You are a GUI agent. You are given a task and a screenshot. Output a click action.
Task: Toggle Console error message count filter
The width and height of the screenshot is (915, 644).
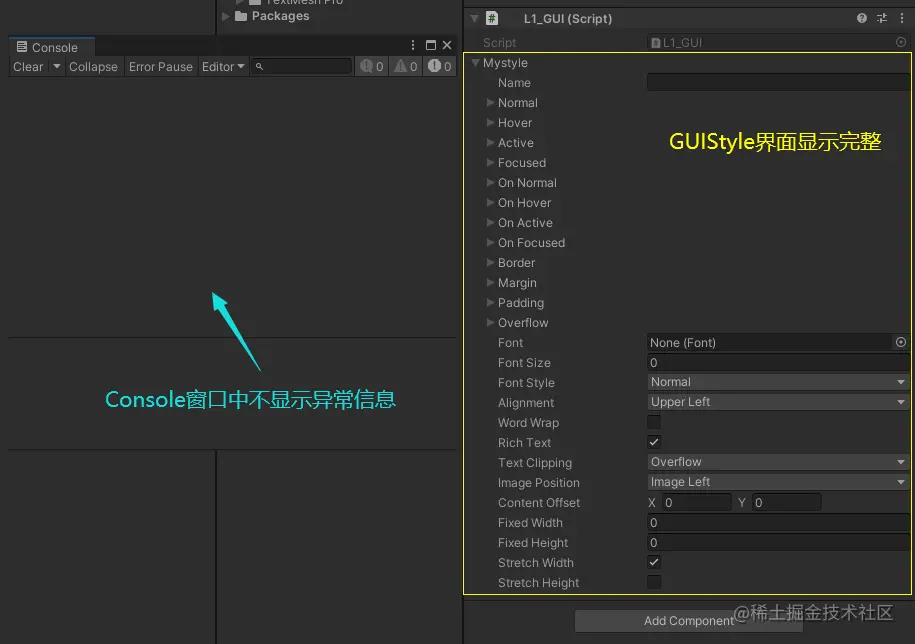[x=439, y=66]
